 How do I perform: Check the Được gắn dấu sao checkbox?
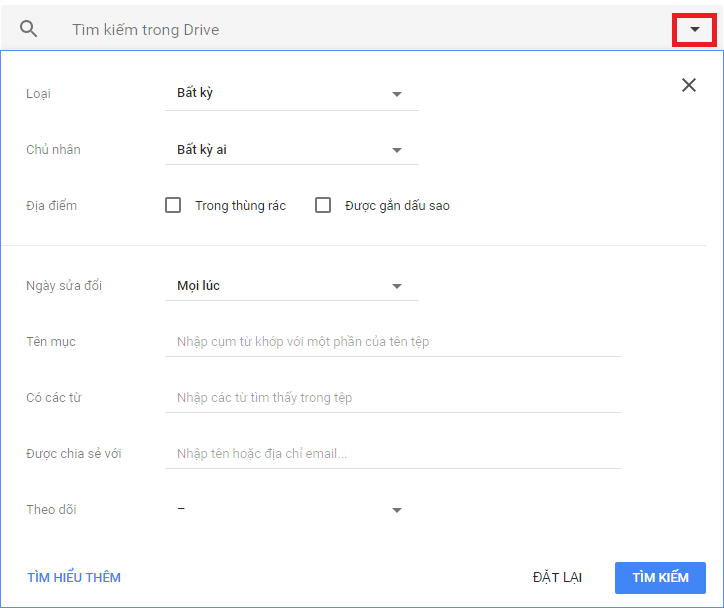click(x=323, y=205)
